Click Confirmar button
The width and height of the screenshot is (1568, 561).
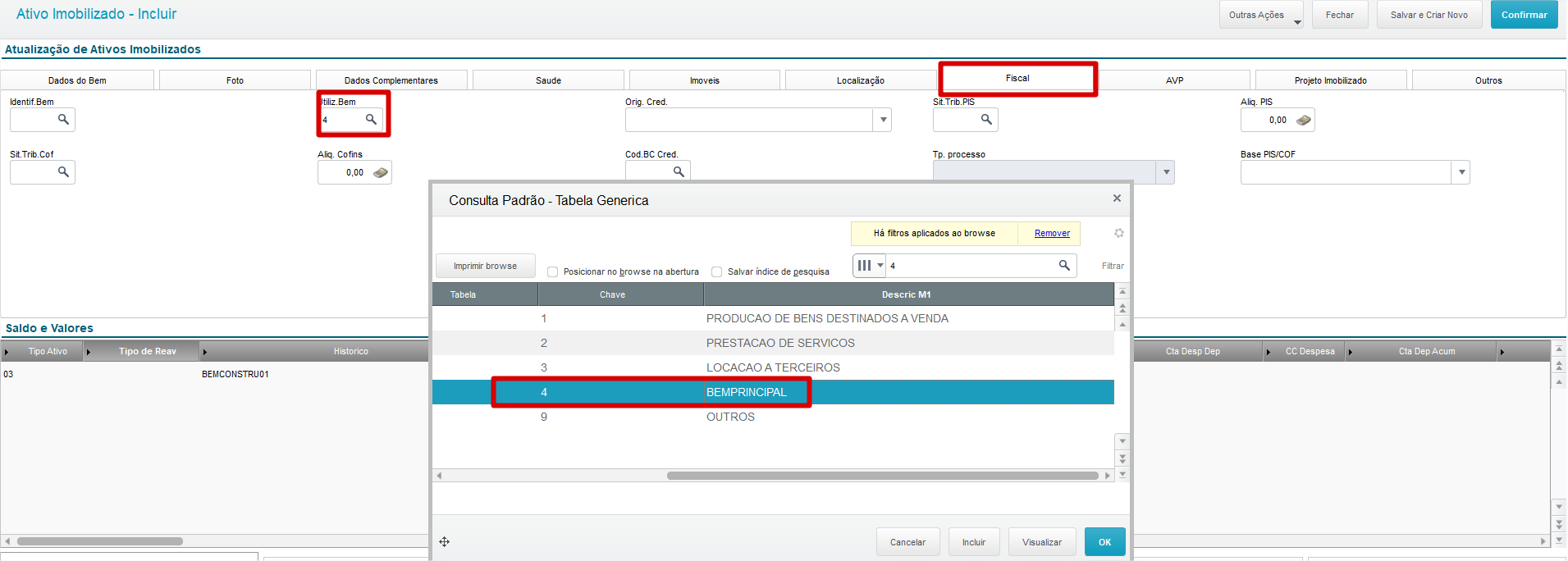pos(1525,15)
